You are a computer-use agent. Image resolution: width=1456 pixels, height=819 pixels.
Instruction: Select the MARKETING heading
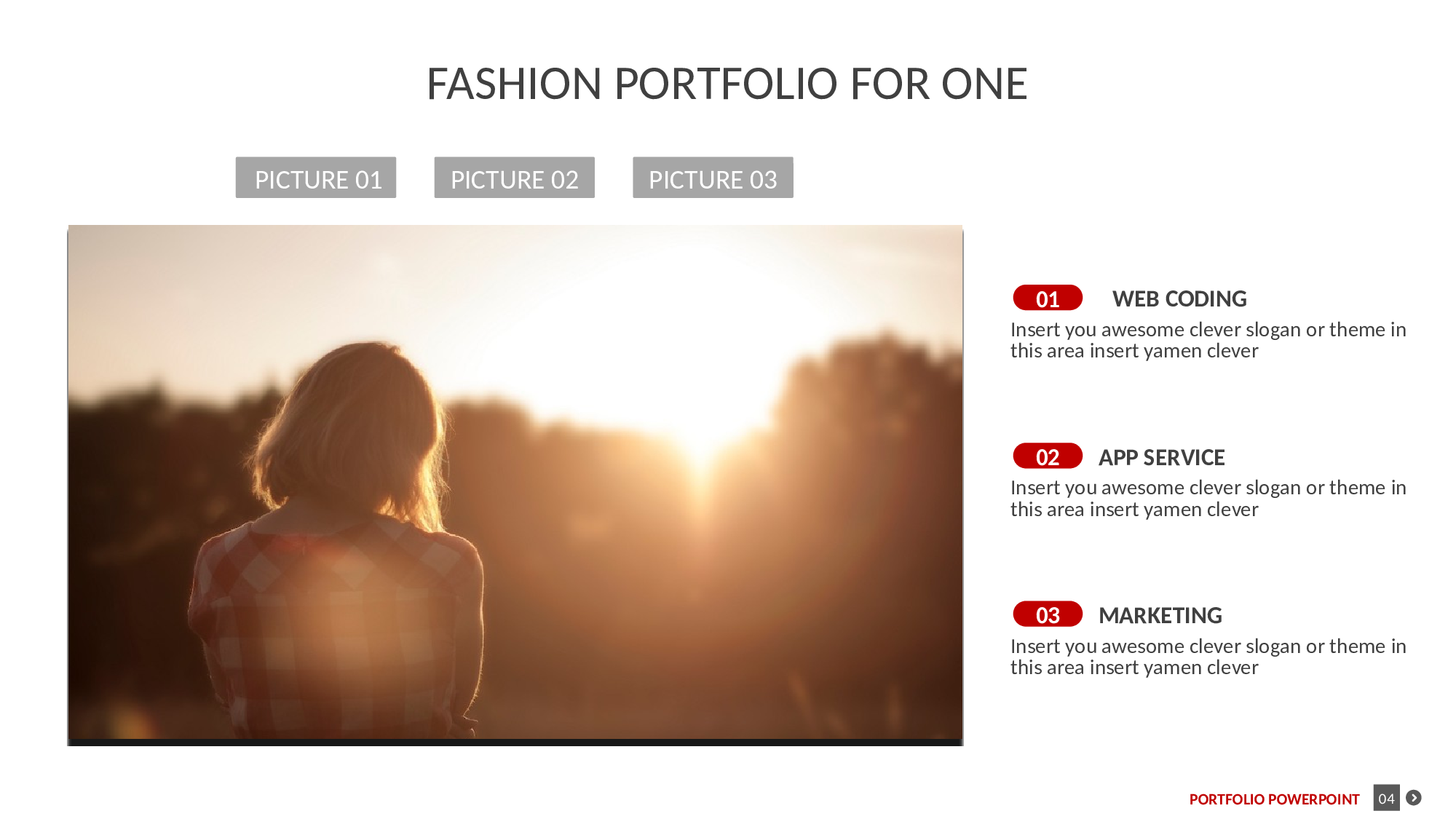click(x=1160, y=615)
